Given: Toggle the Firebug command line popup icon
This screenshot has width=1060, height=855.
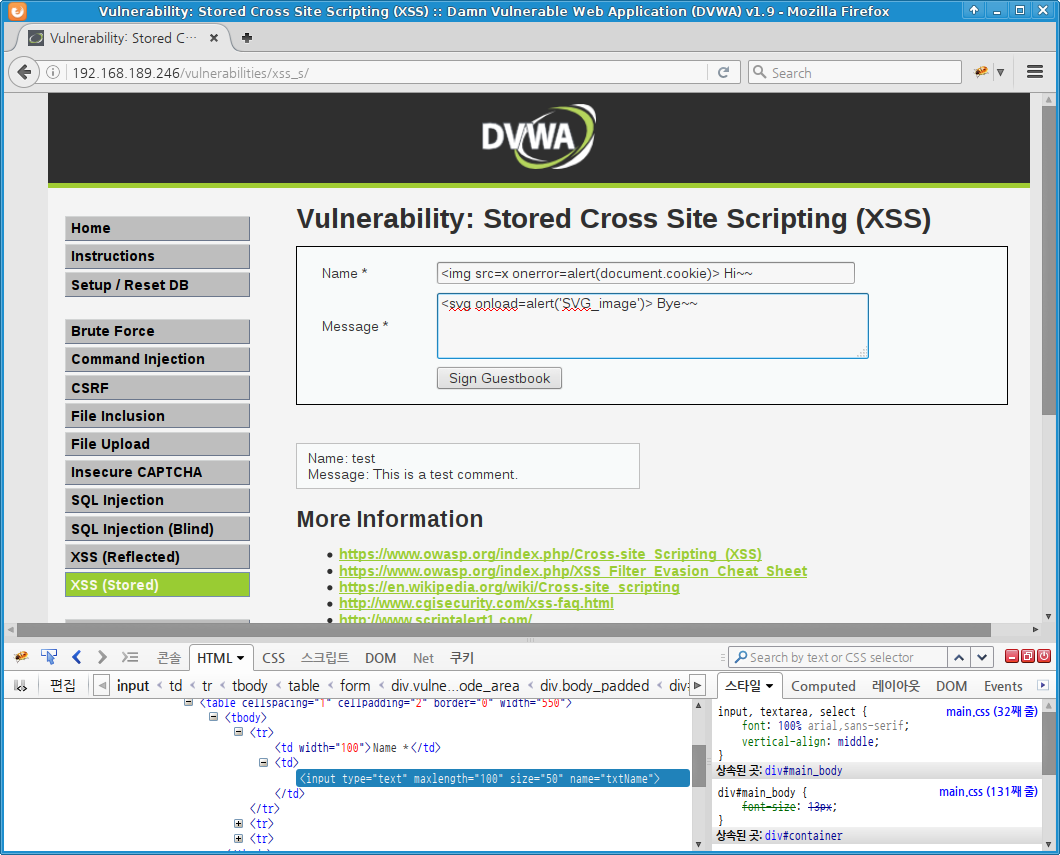Looking at the screenshot, I should [129, 657].
